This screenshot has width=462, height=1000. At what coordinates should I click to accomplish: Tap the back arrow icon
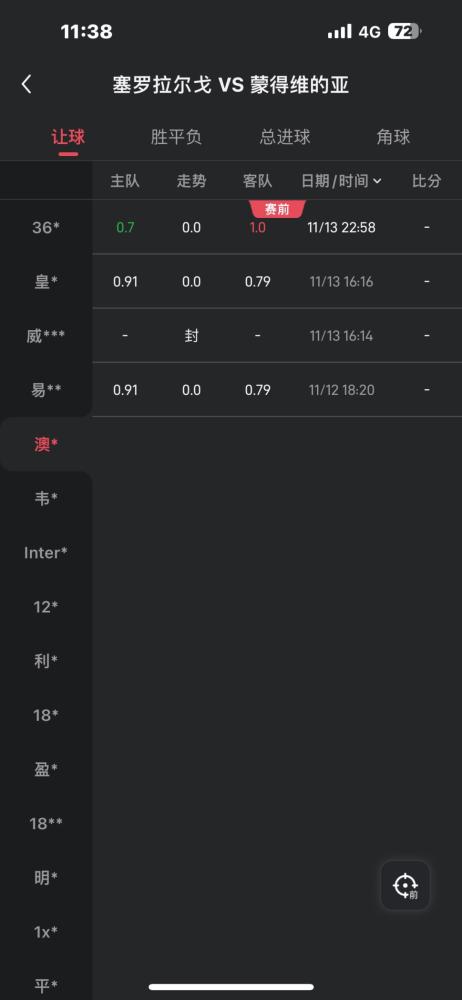tap(26, 85)
